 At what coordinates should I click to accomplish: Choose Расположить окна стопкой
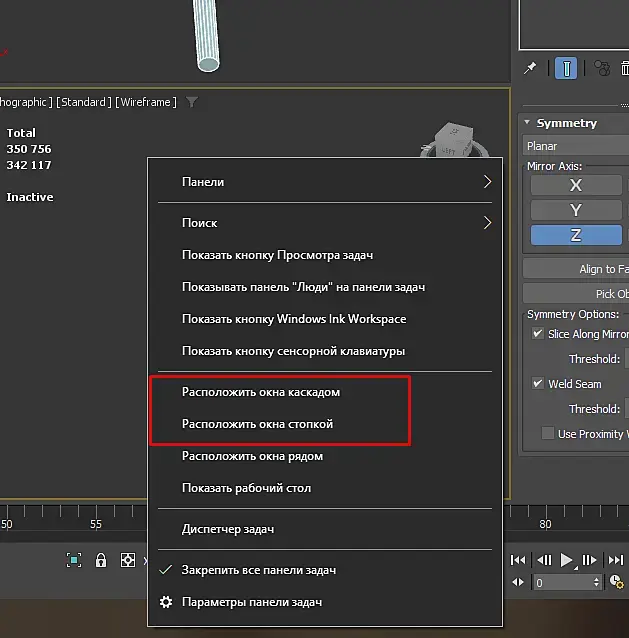pyautogui.click(x=325, y=424)
